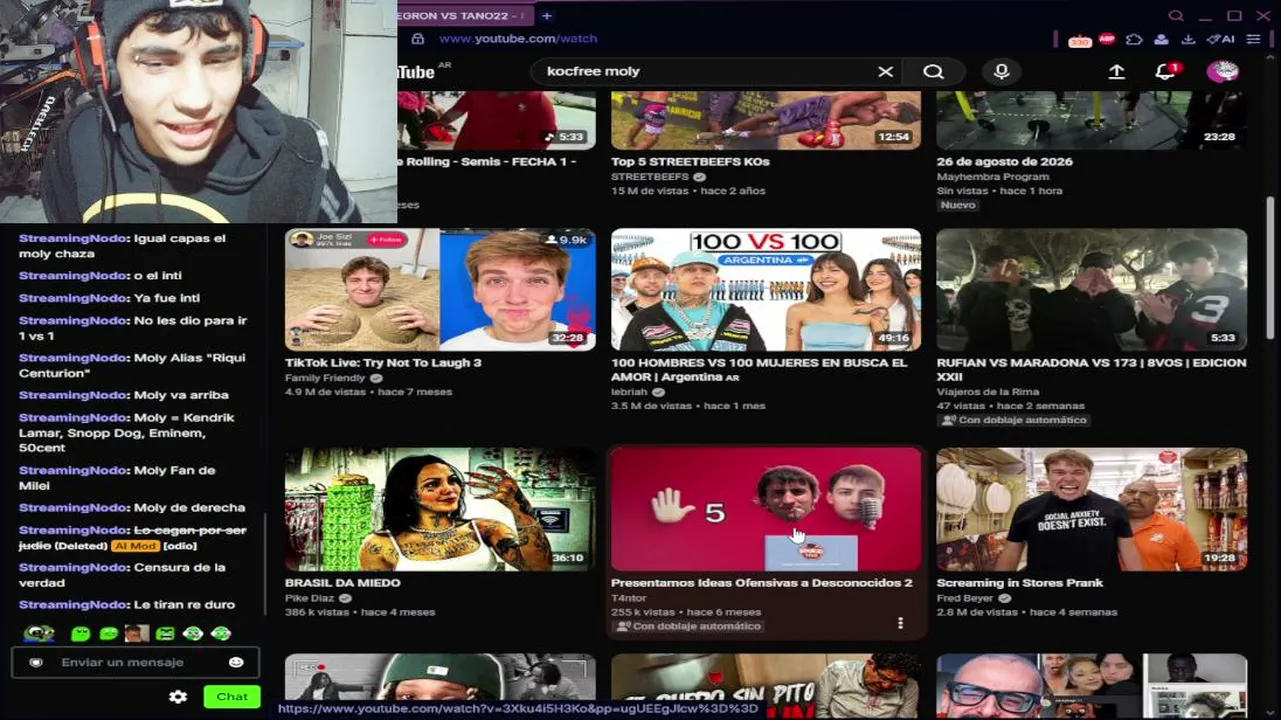Open the Iebriah channel link

click(630, 392)
